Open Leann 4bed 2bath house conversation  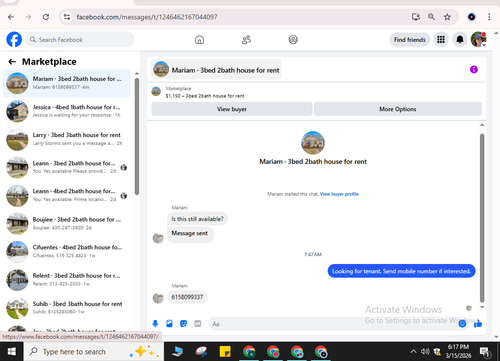(67, 195)
